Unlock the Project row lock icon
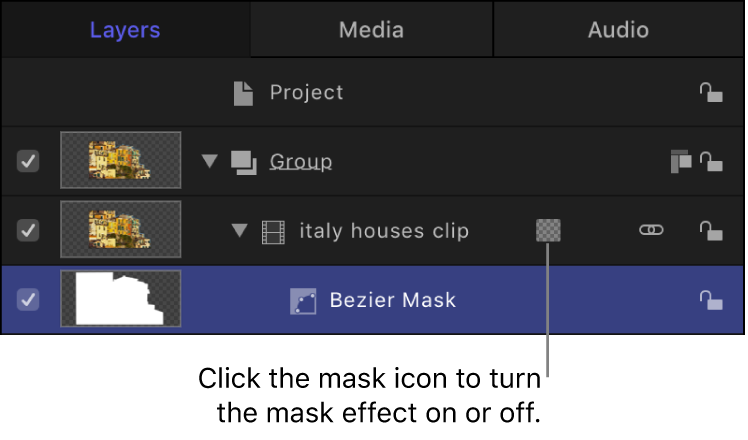 710,93
